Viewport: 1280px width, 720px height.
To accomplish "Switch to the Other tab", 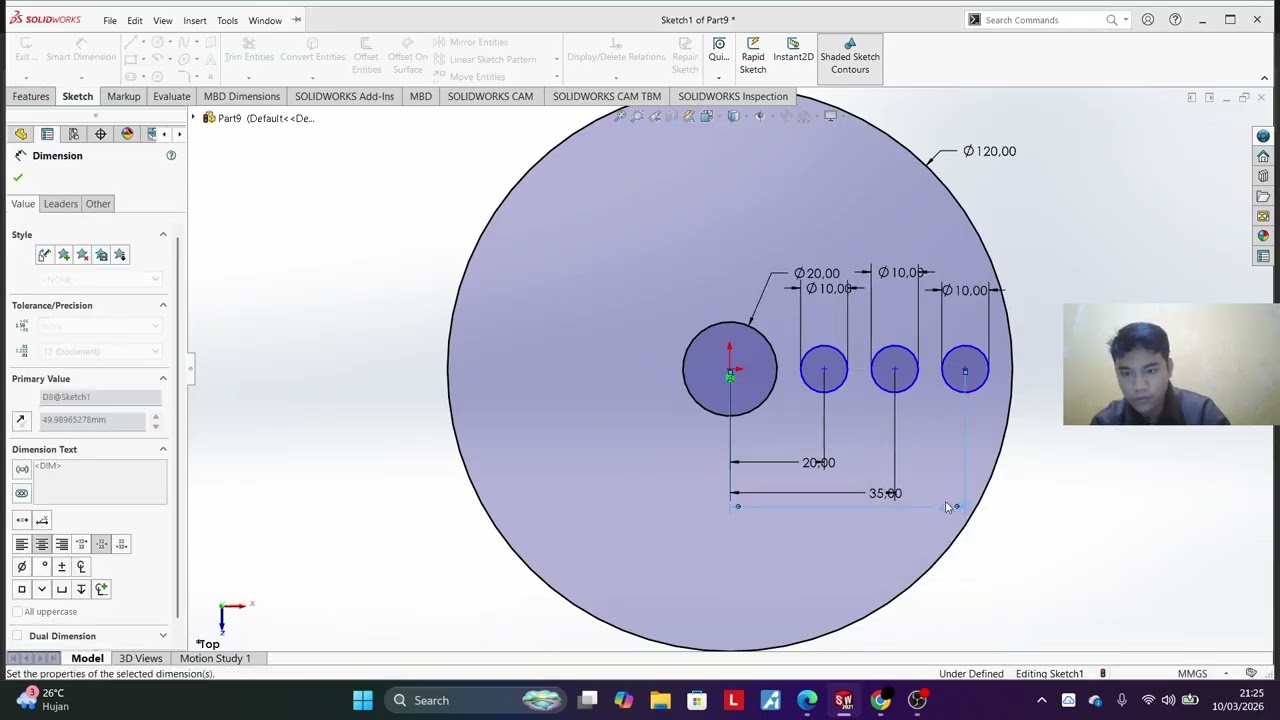I will tap(98, 203).
